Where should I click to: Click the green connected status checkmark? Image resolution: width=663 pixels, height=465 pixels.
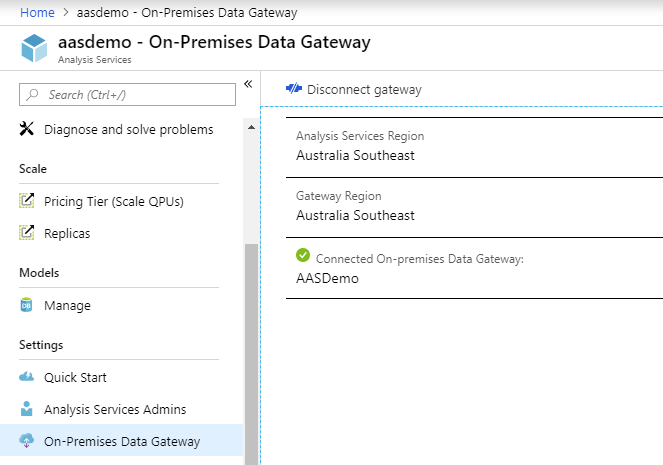(303, 257)
